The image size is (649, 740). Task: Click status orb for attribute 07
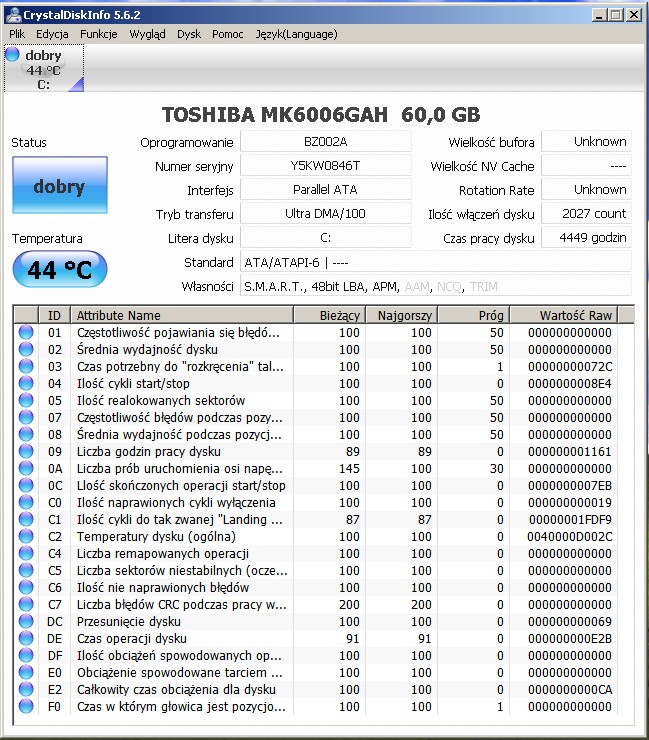coord(26,417)
